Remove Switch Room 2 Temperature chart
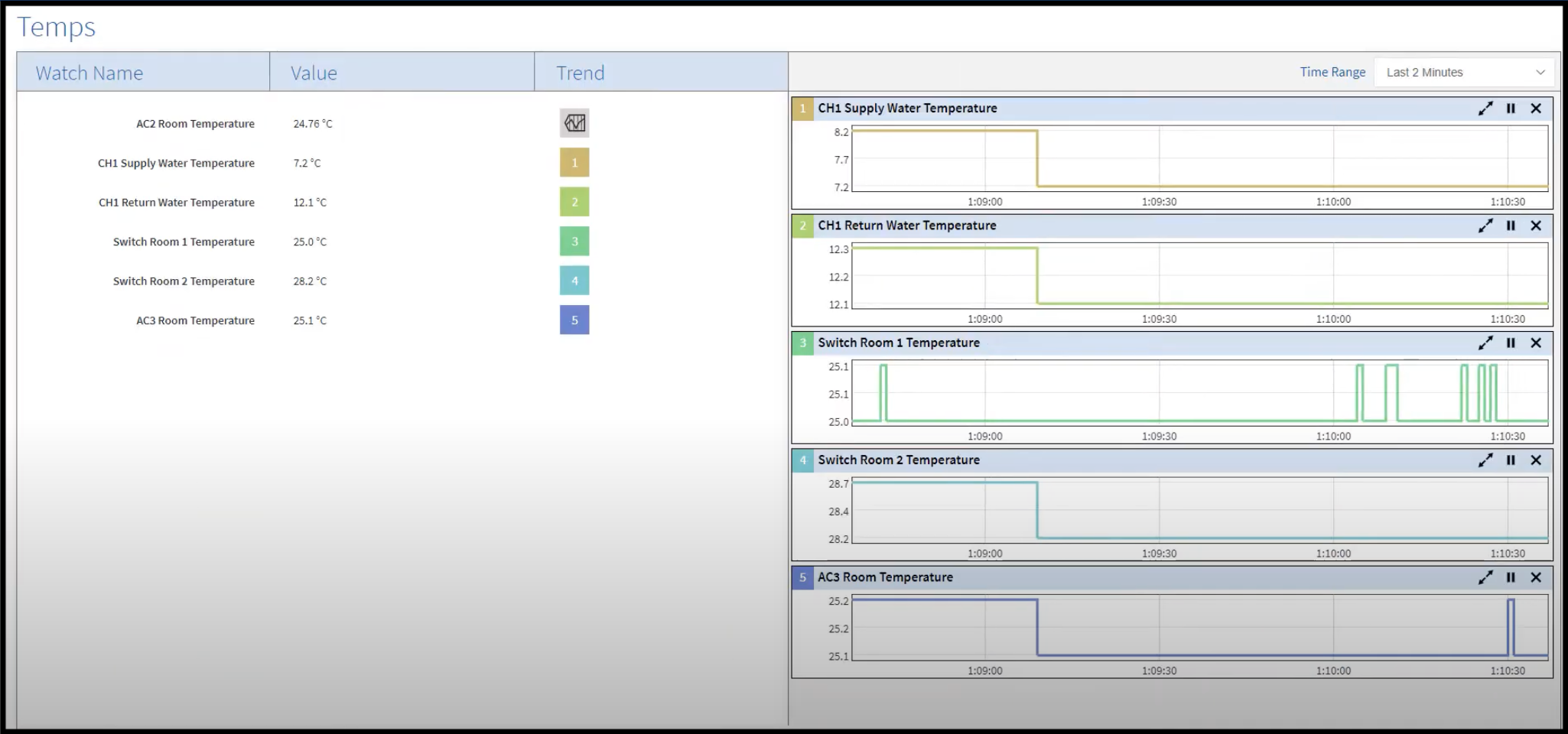This screenshot has width=1568, height=734. (x=1536, y=460)
